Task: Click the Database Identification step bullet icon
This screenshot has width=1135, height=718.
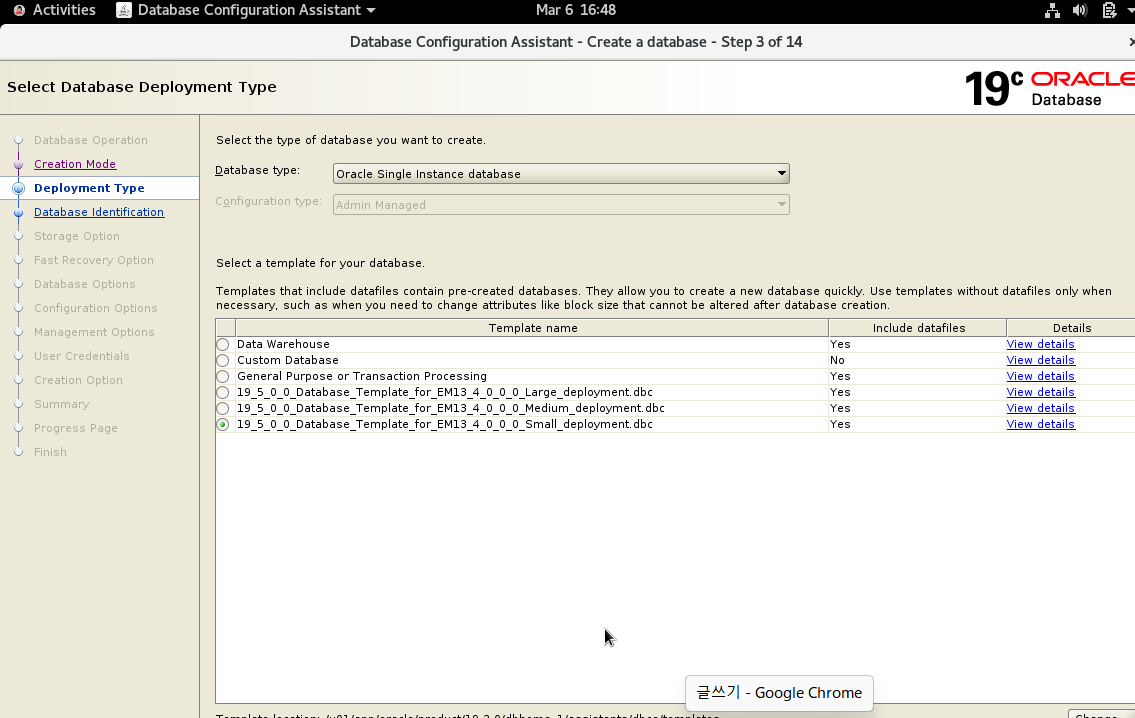Action: [x=19, y=212]
